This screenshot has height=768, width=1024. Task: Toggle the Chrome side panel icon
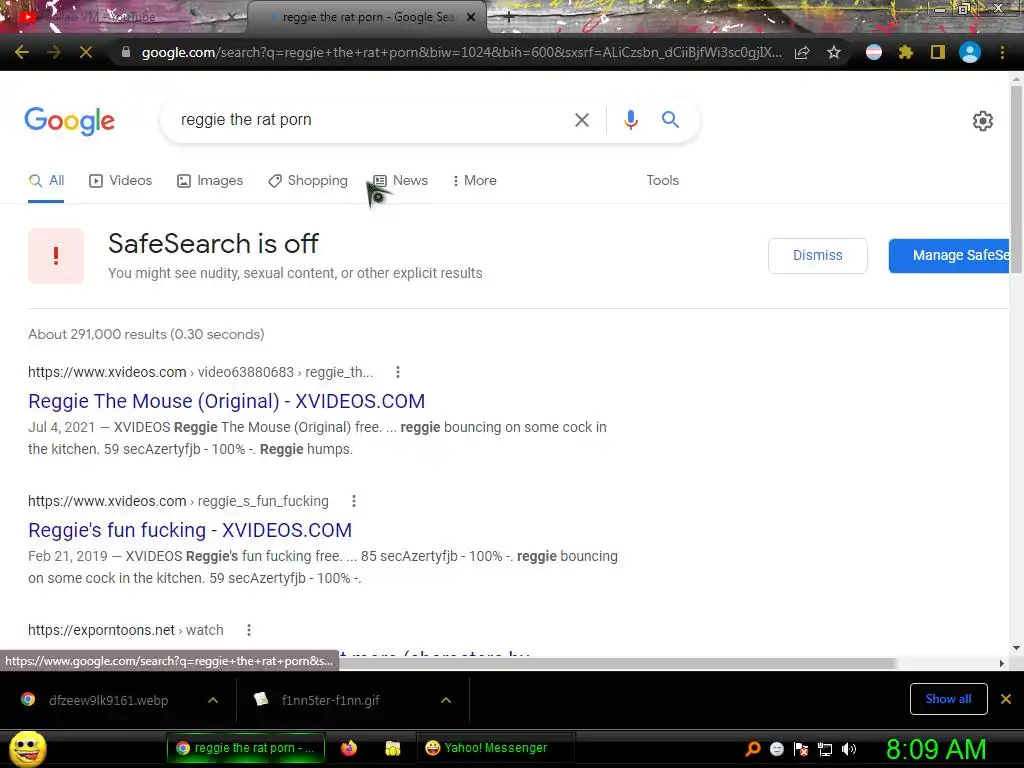pyautogui.click(x=938, y=52)
